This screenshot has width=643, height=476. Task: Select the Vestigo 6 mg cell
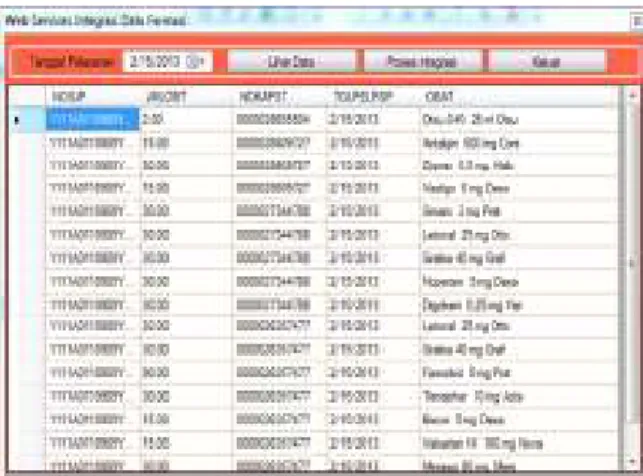[x=518, y=189]
